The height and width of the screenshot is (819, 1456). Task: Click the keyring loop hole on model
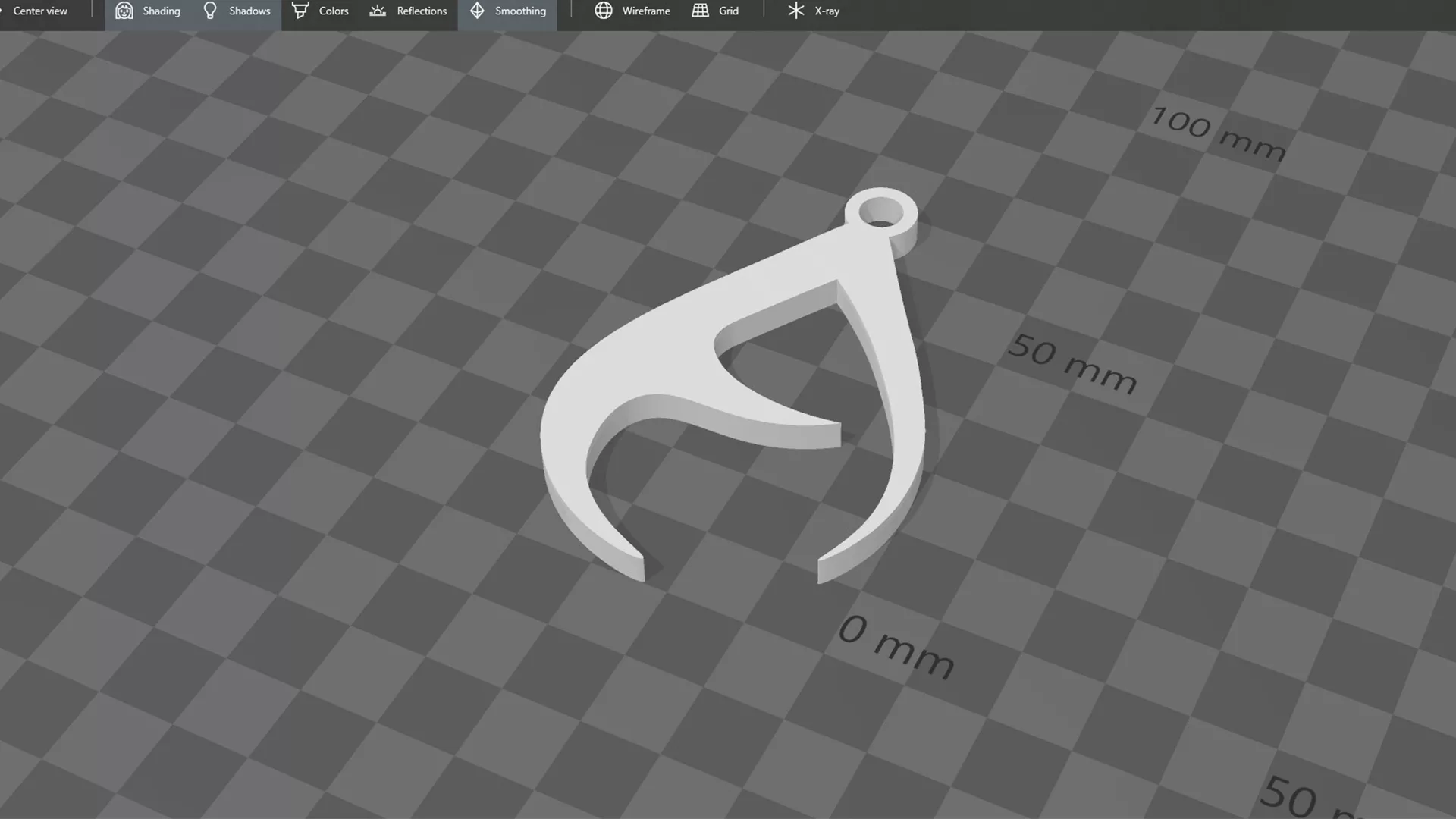click(x=880, y=212)
